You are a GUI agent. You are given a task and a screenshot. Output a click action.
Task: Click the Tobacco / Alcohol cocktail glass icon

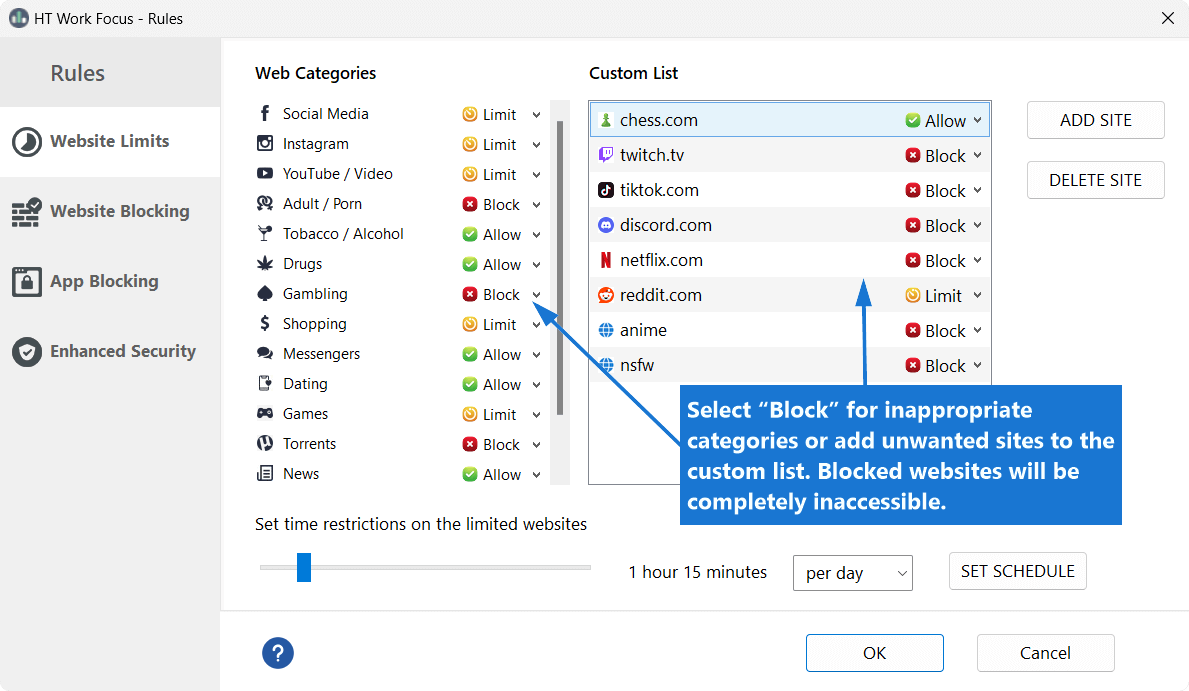point(265,234)
